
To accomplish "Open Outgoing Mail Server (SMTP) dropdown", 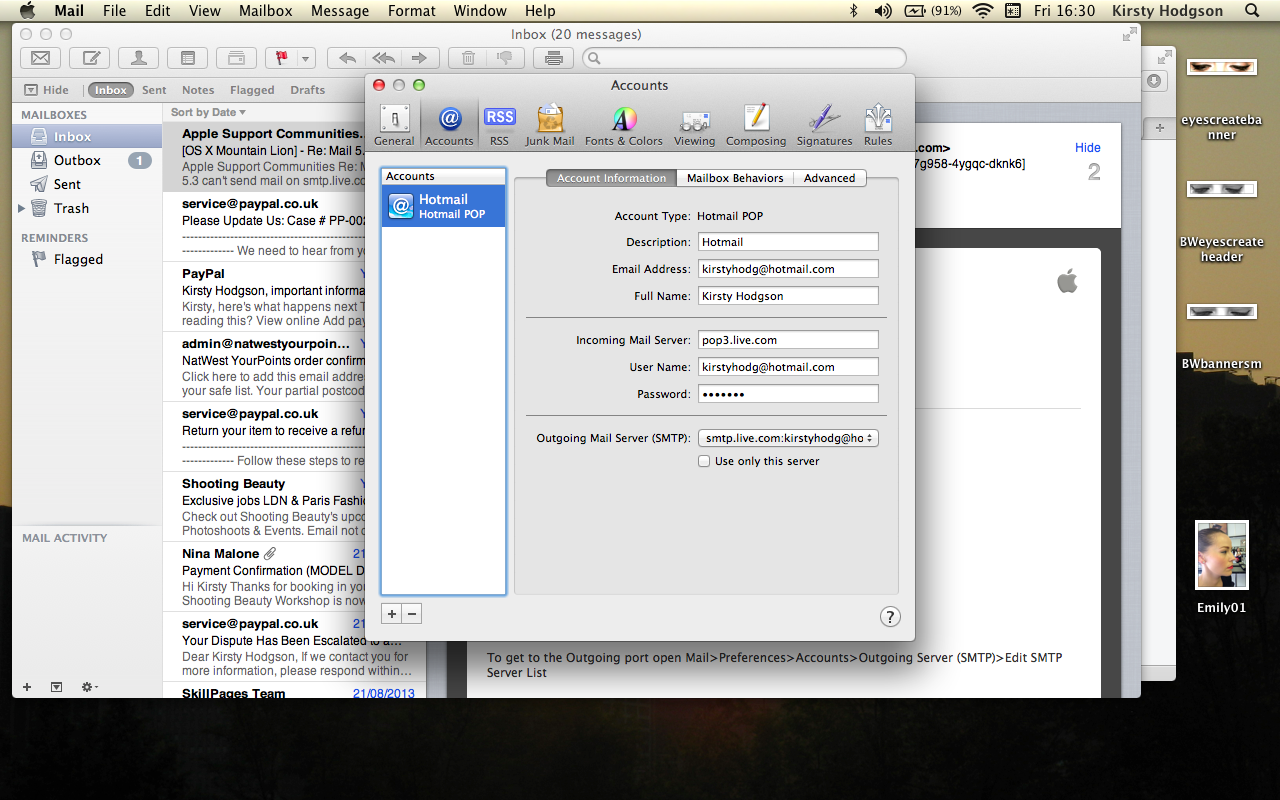I will (x=788, y=438).
